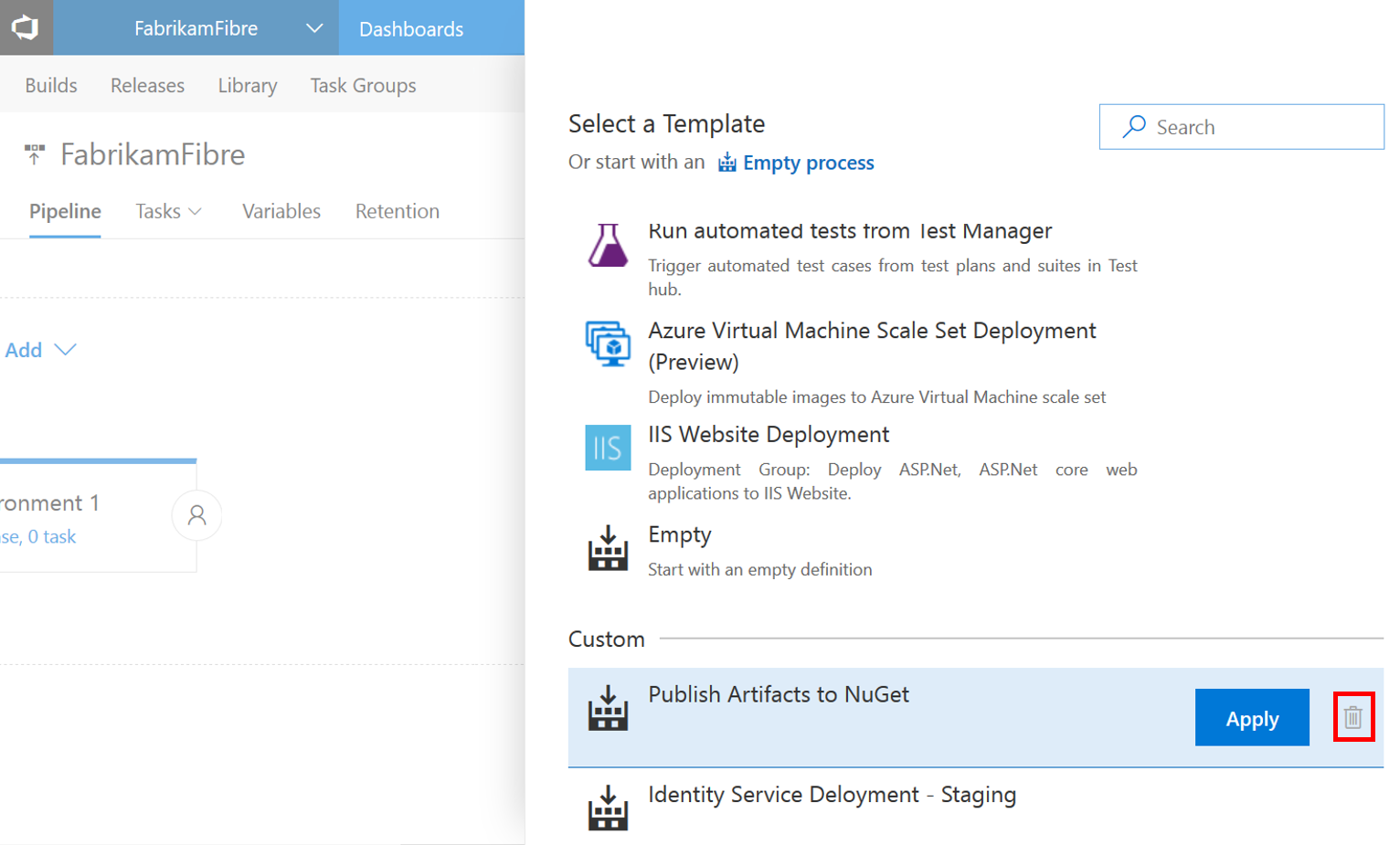Image resolution: width=1400 pixels, height=845 pixels.
Task: Click the Azure VM Scale Set icon
Action: pyautogui.click(x=608, y=343)
